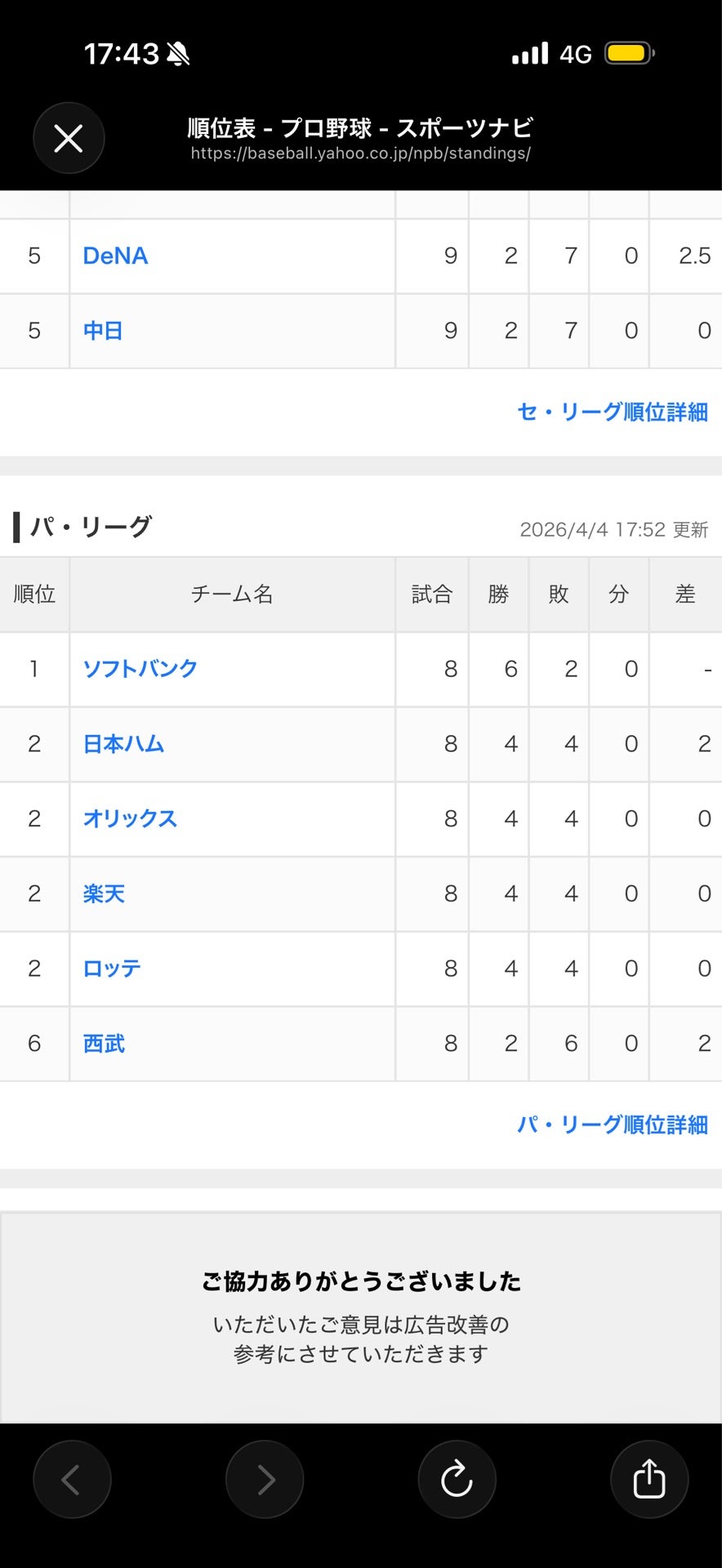Open the 西武 team page
Screen dimensions: 722x1568
pyautogui.click(x=104, y=1044)
